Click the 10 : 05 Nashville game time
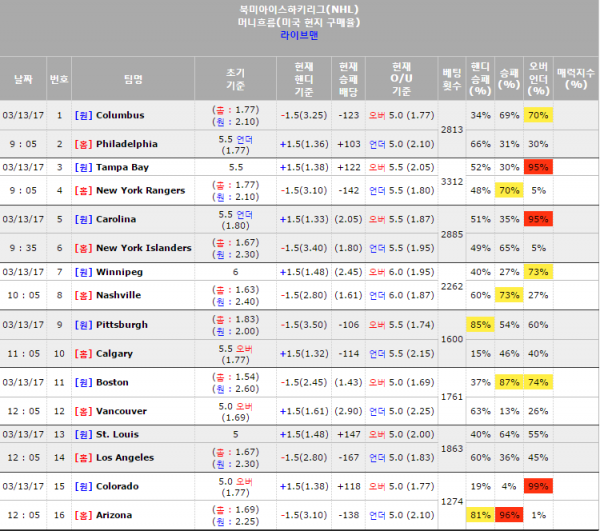Screen dimensions: 600x531 click(x=23, y=295)
